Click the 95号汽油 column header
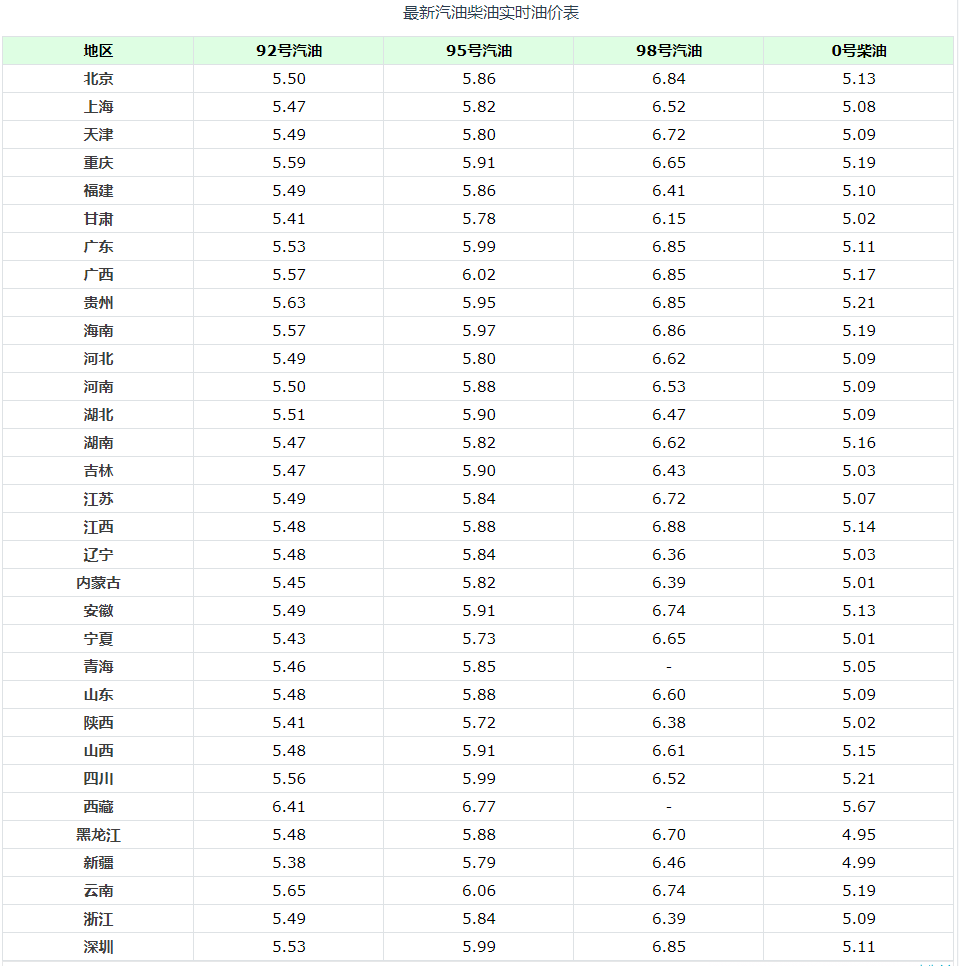The image size is (959, 966). [x=479, y=51]
